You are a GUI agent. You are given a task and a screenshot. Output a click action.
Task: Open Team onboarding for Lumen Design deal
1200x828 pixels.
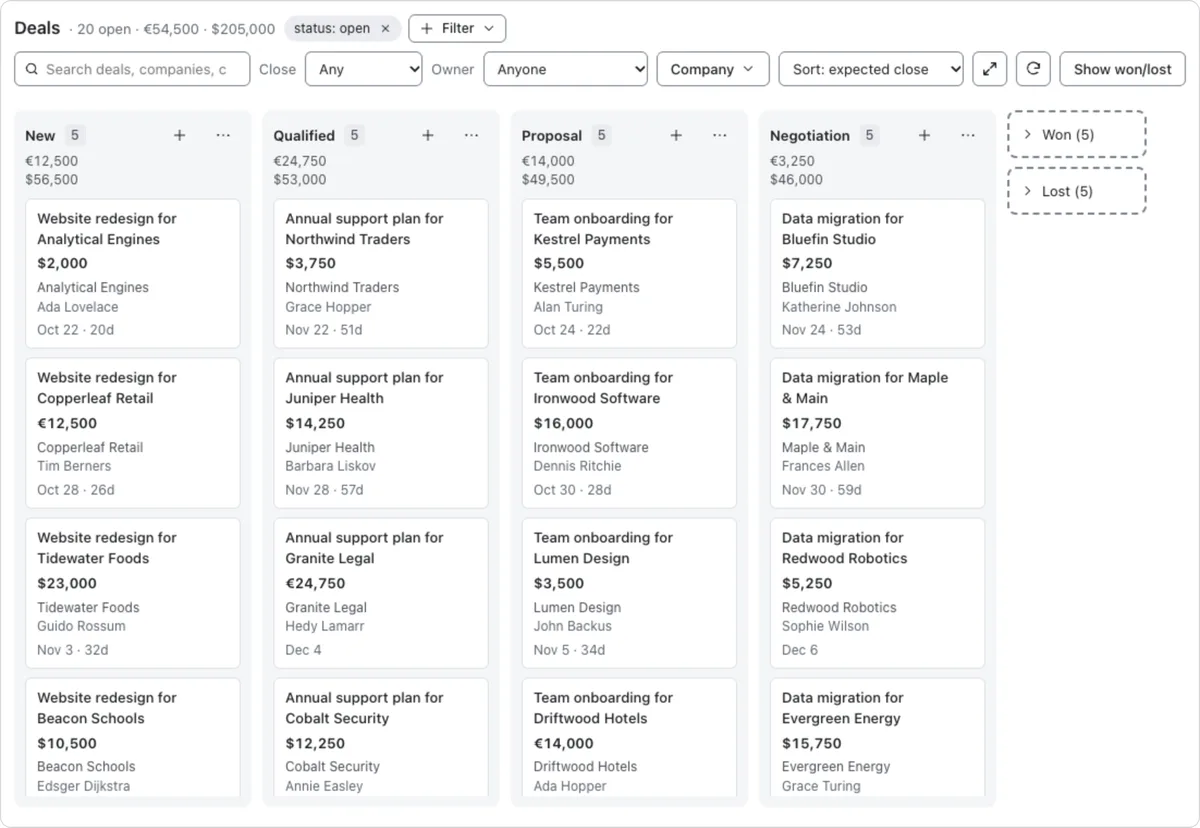[x=629, y=593]
